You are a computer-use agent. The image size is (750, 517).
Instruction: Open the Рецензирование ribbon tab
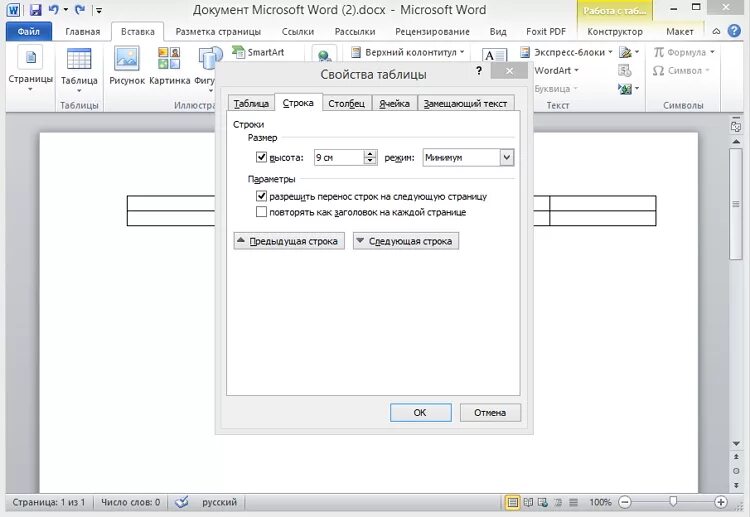(x=432, y=32)
